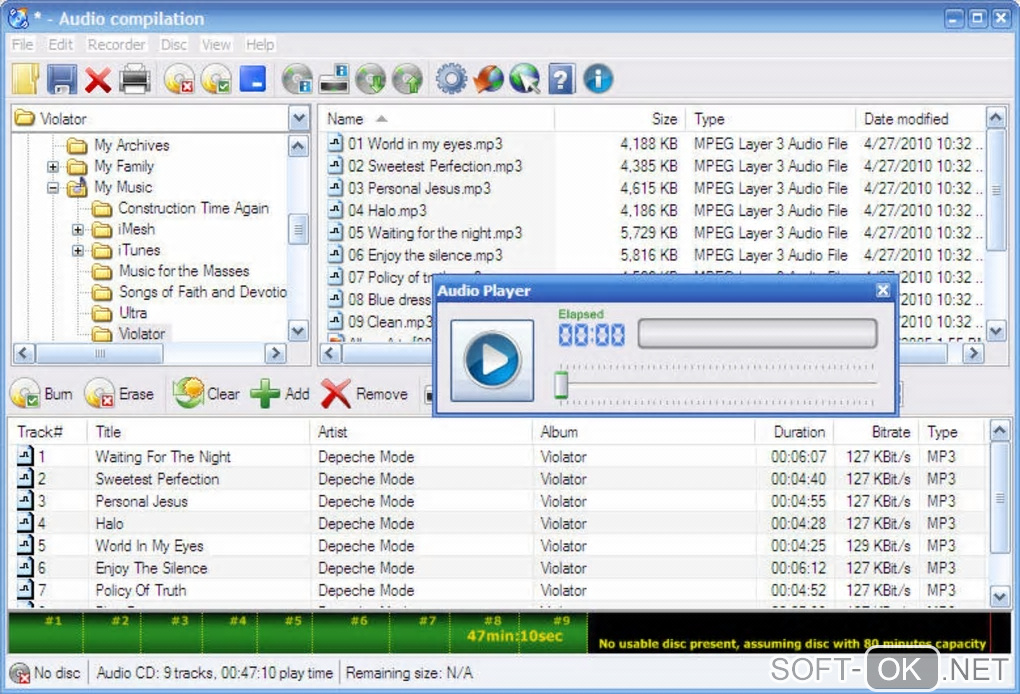Click the disc with green up arrow icon

(407, 79)
